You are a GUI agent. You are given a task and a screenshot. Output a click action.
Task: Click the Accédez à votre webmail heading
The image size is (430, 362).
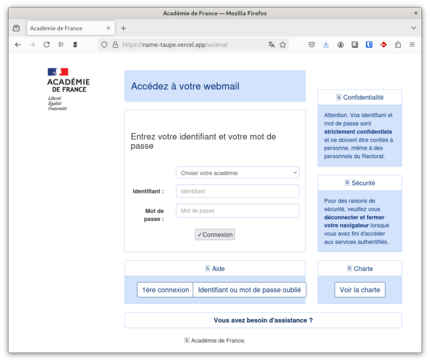[x=185, y=86]
